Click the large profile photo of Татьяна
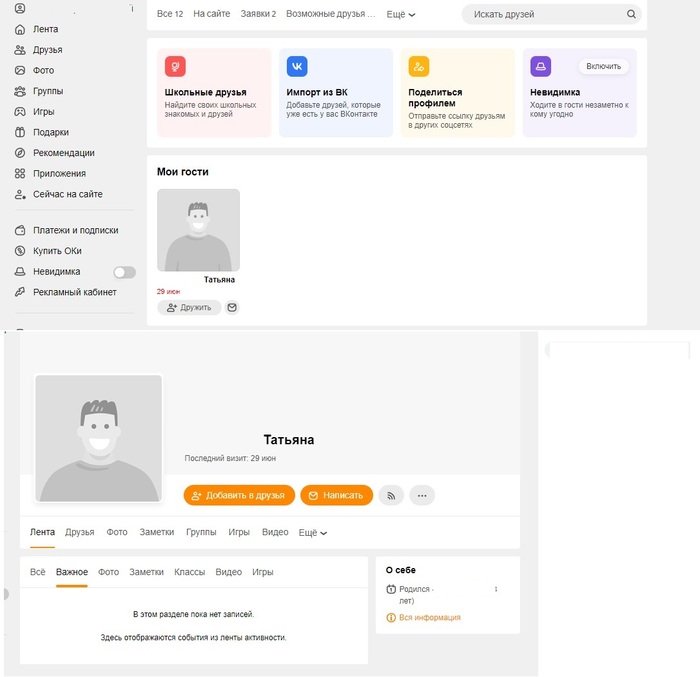The image size is (700, 677). pyautogui.click(x=99, y=438)
